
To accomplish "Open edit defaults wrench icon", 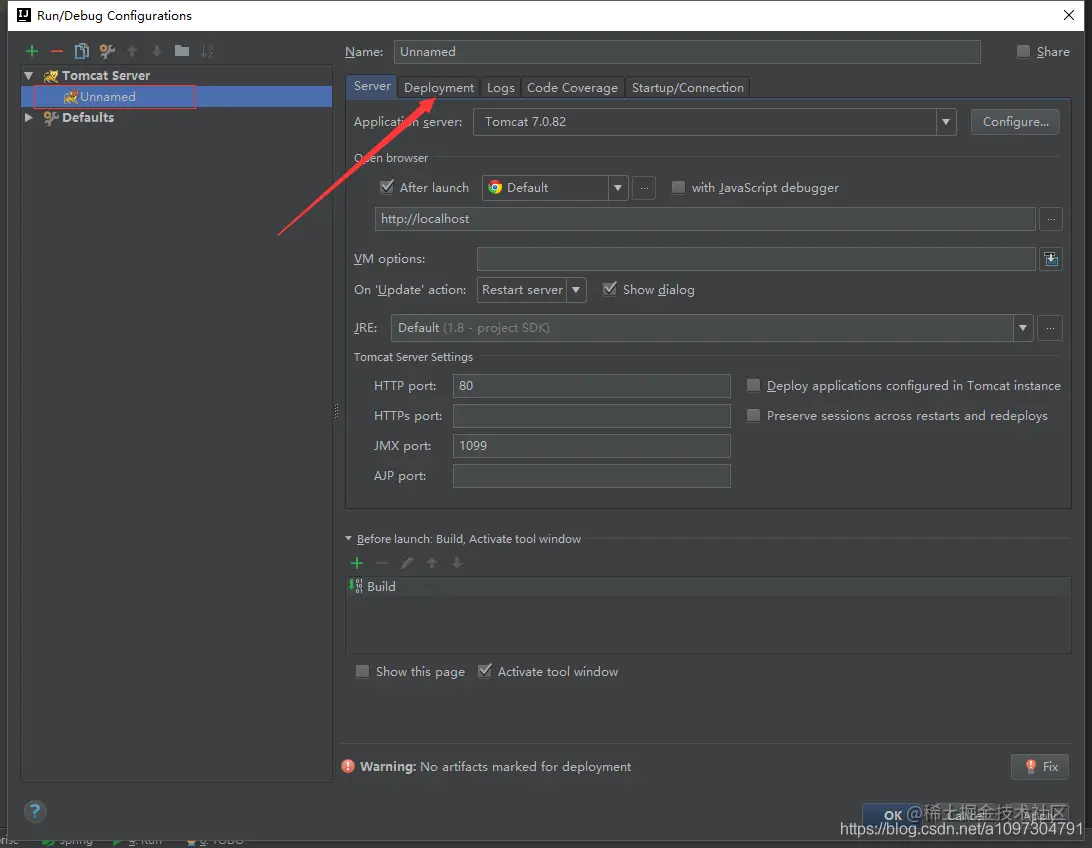I will pos(107,51).
